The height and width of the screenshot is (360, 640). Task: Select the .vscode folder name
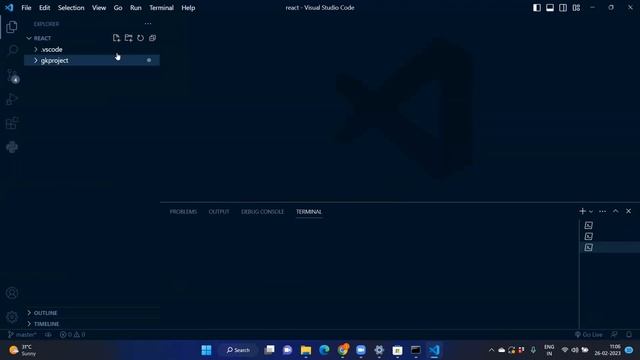click(x=51, y=49)
